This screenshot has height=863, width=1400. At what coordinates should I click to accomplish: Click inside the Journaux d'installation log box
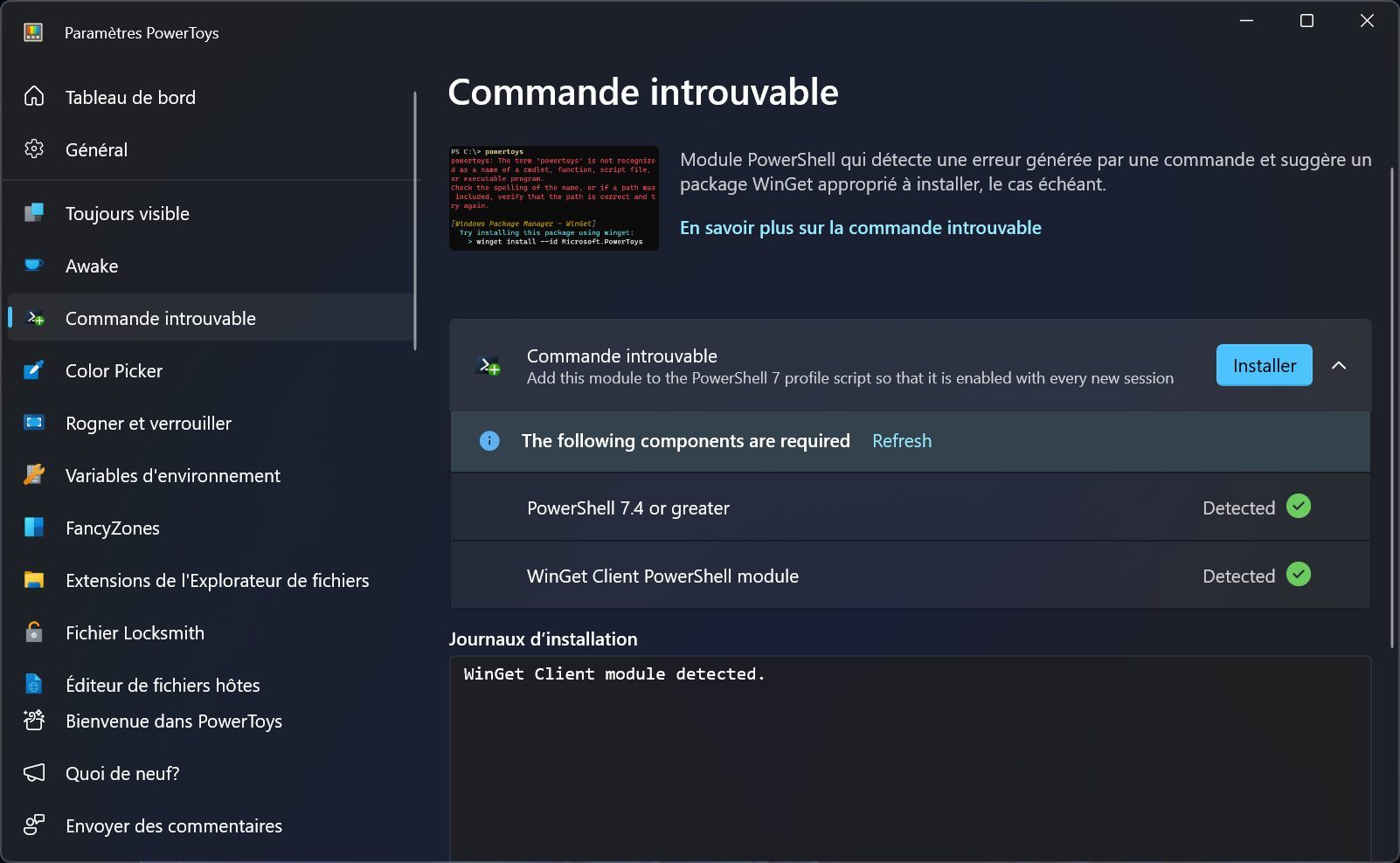click(x=910, y=759)
